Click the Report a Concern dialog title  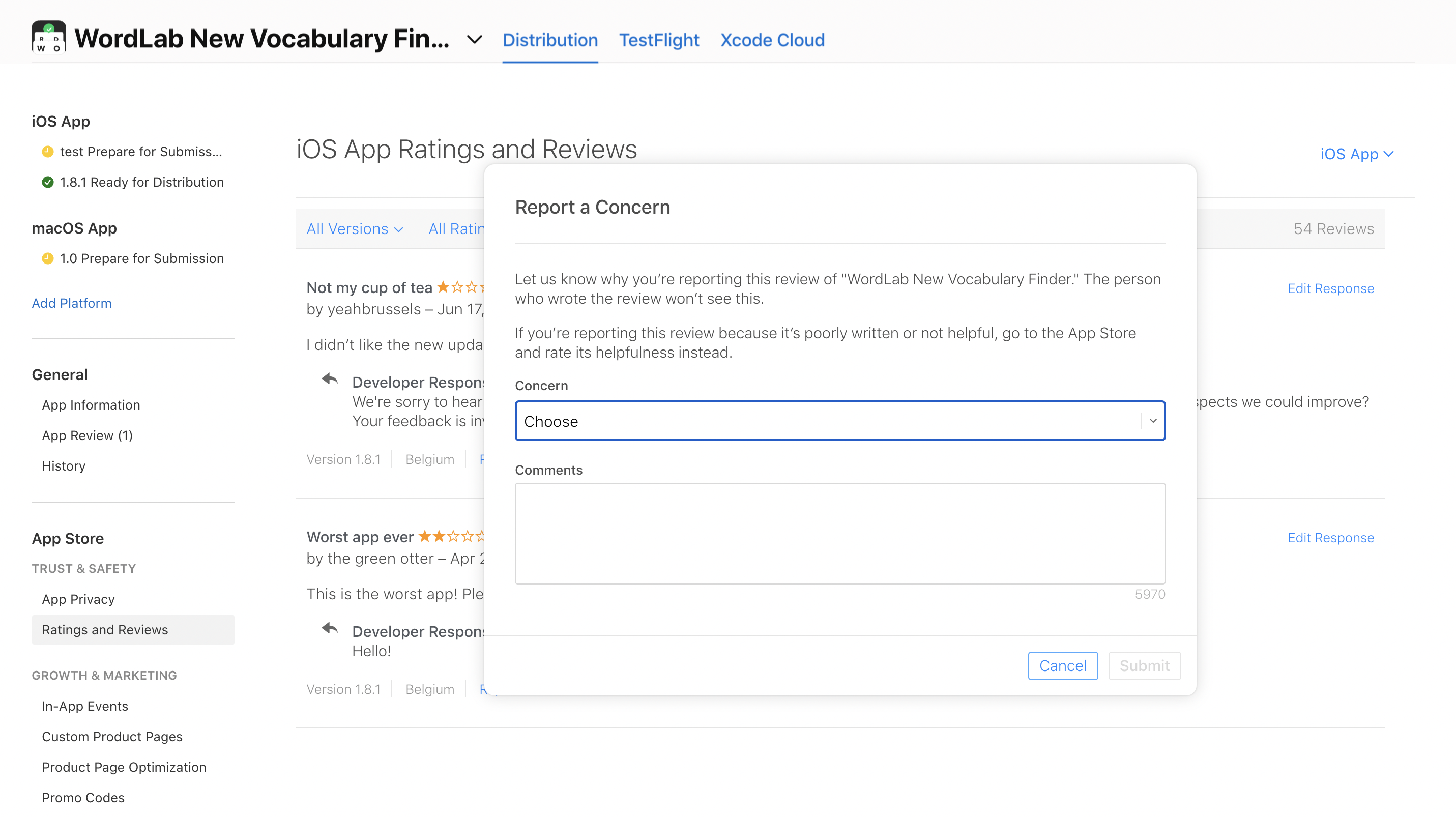(x=592, y=207)
